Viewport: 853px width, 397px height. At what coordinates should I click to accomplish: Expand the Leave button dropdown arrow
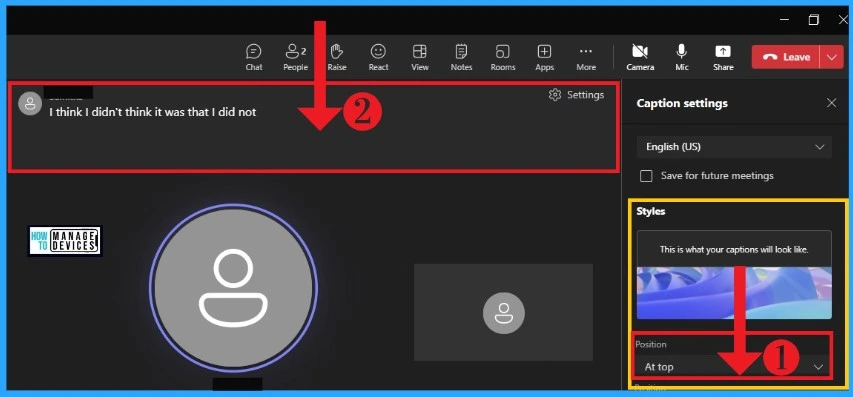click(832, 57)
